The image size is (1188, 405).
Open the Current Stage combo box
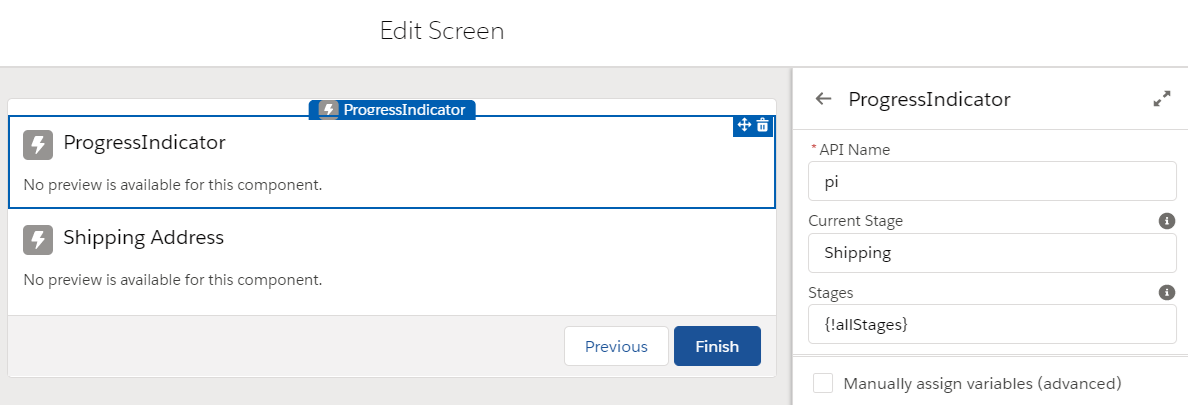coord(992,253)
